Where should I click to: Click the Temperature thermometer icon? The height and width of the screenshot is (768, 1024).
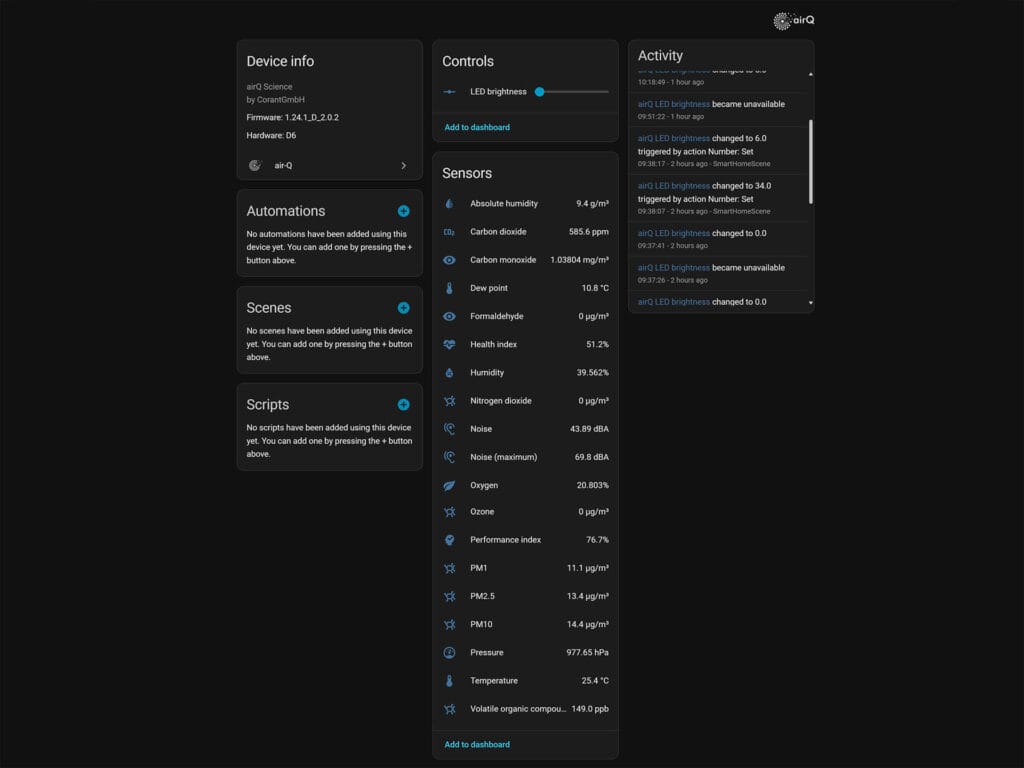(x=449, y=681)
